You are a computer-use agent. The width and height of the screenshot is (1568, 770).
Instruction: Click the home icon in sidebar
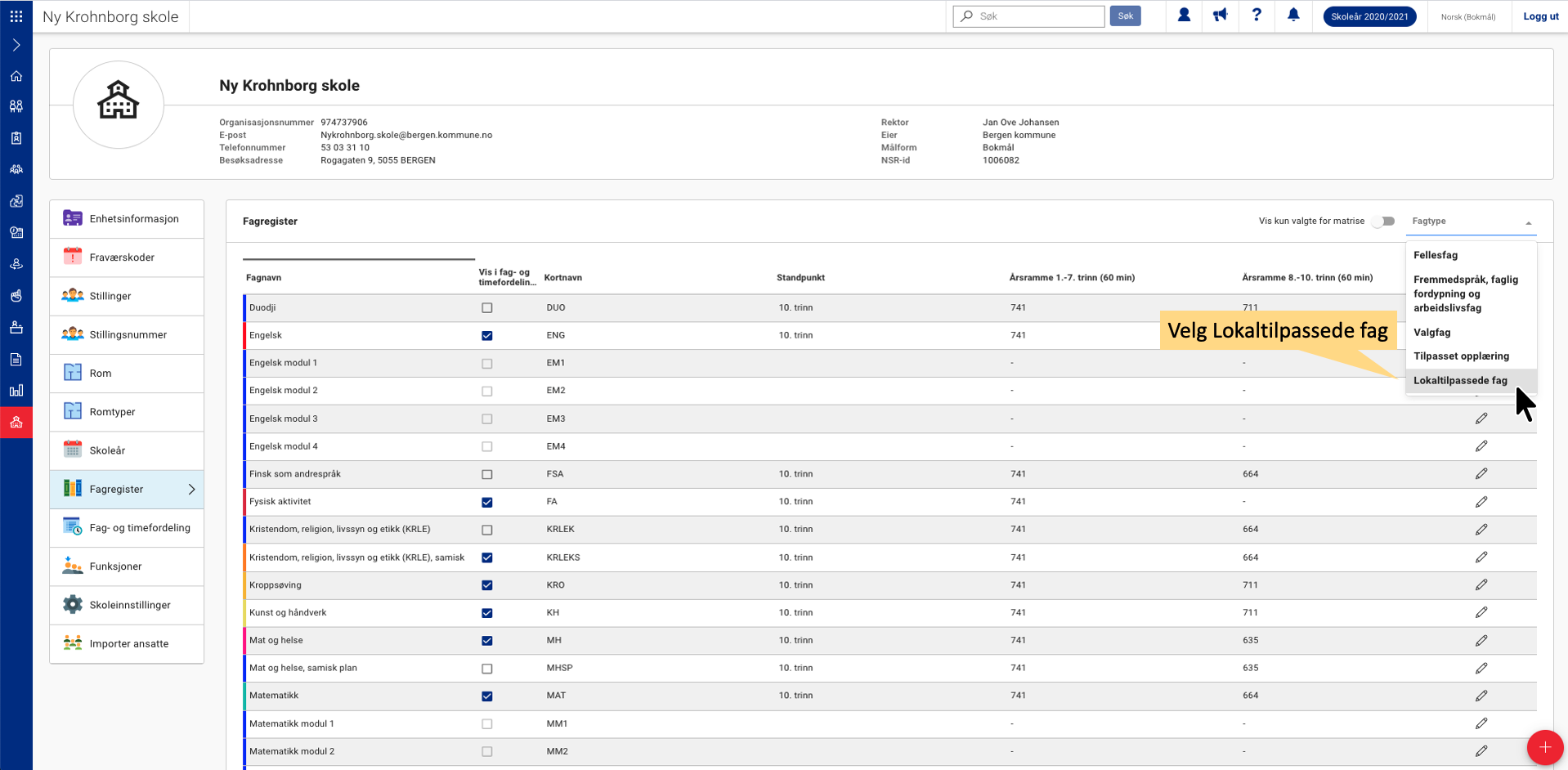point(16,76)
